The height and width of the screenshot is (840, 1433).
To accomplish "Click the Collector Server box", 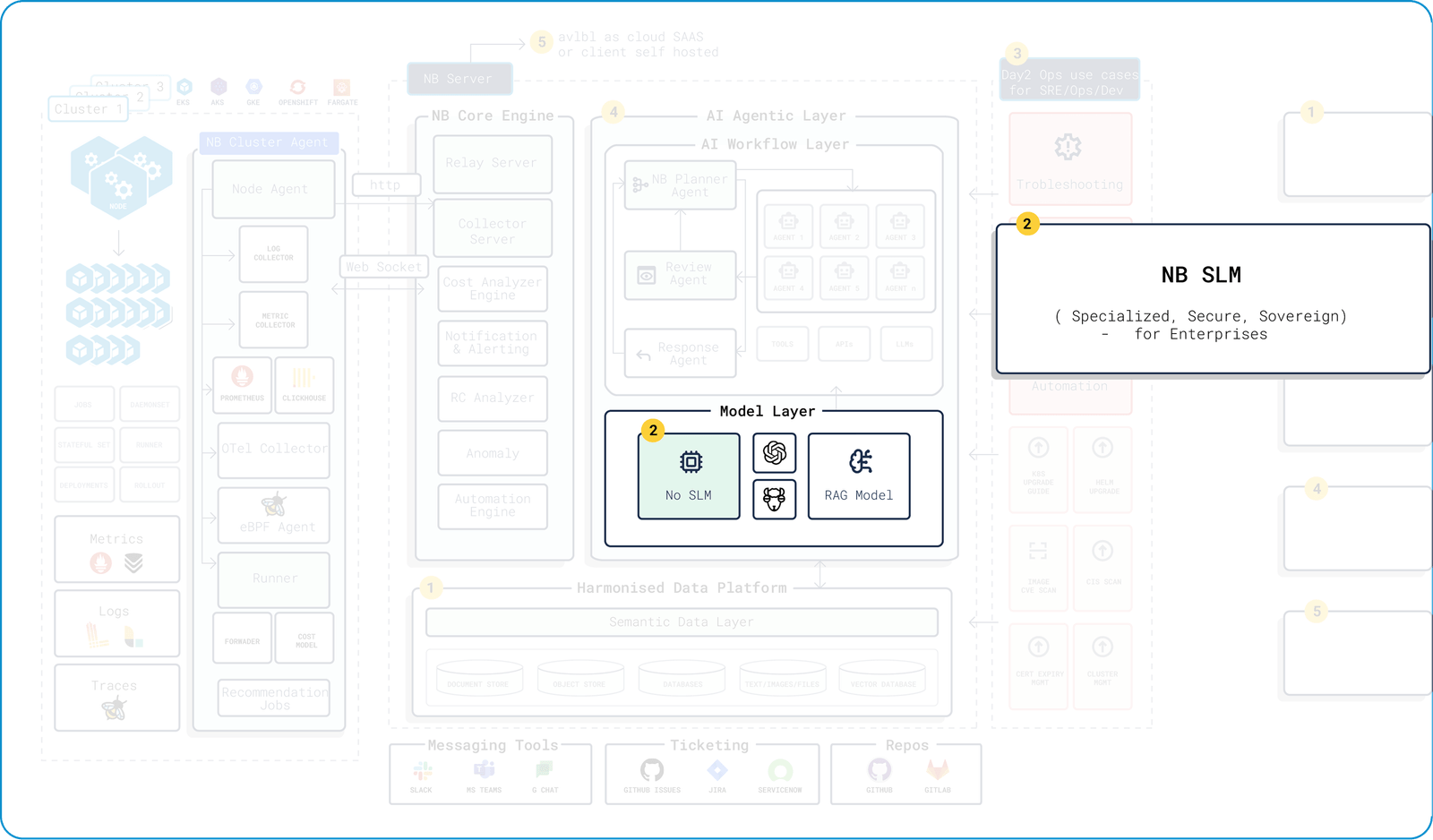I will pos(493,228).
